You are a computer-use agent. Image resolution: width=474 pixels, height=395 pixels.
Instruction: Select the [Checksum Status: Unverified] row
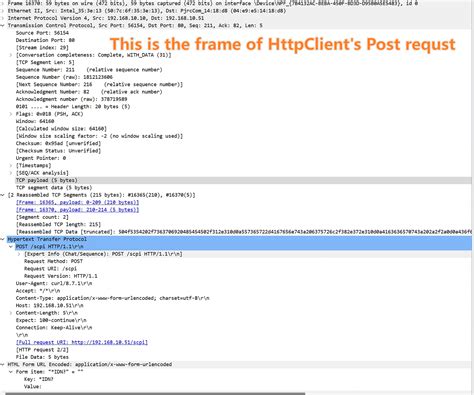(58, 151)
